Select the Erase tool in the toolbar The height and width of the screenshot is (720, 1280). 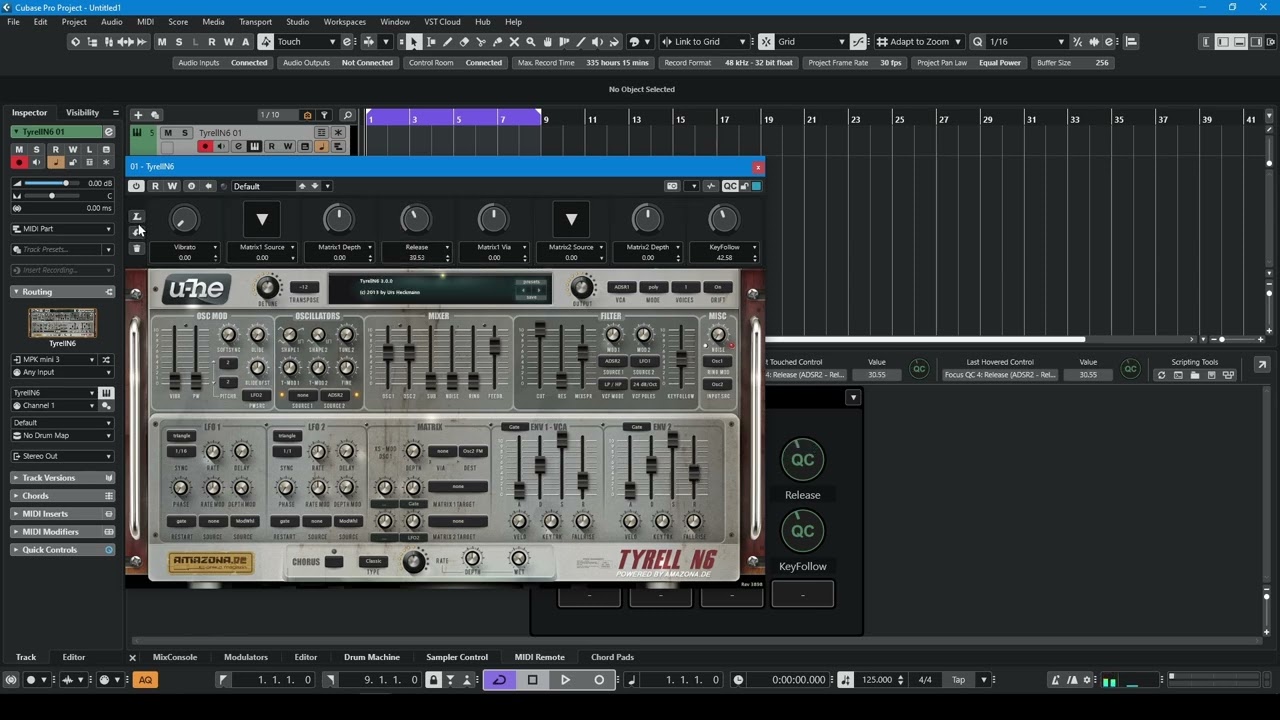click(464, 42)
